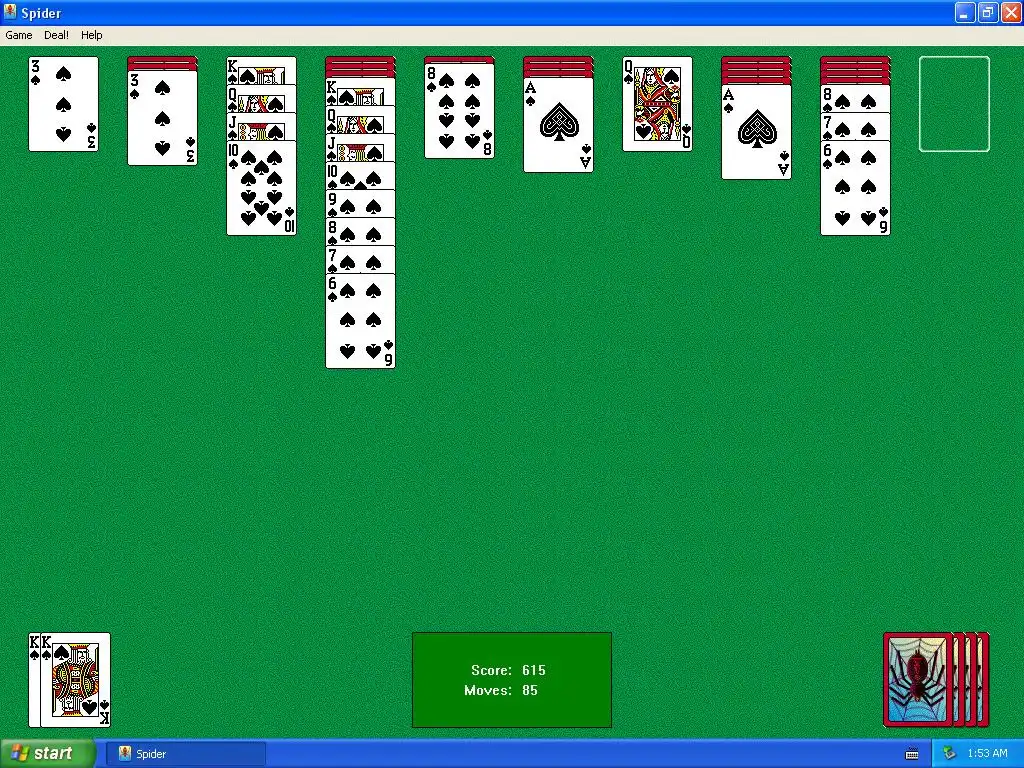Click the keyboard icon in the taskbar
The image size is (1024, 768).
pyautogui.click(x=912, y=754)
